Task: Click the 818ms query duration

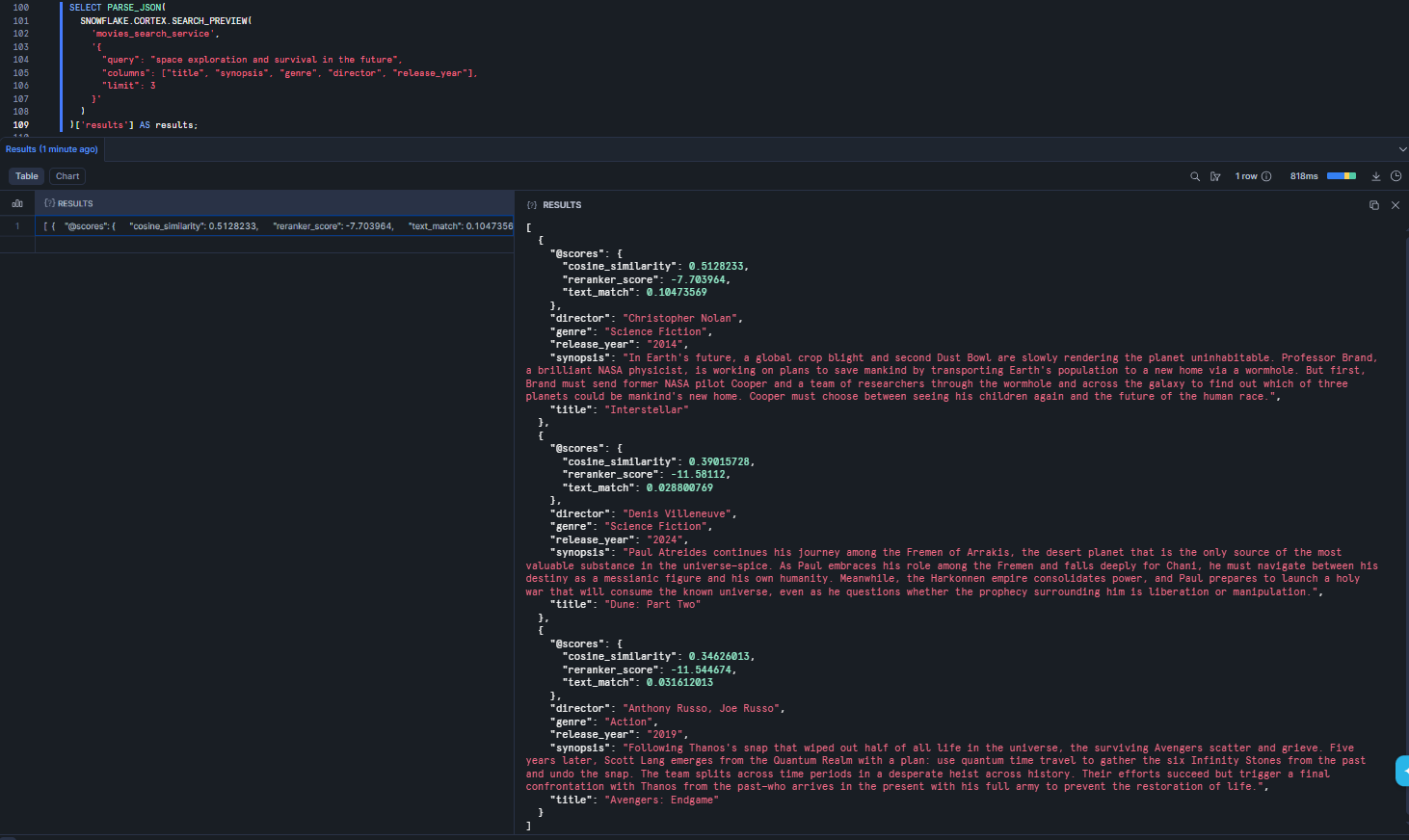Action: tap(1304, 176)
